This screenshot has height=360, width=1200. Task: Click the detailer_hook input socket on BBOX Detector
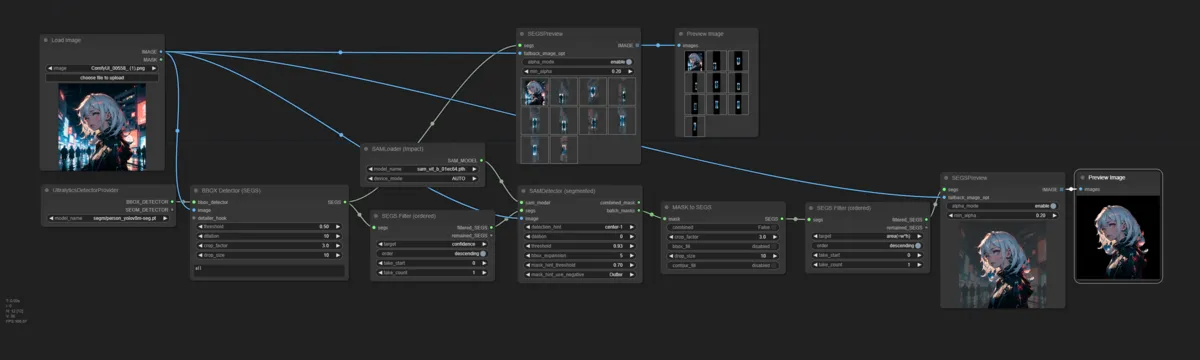194,218
